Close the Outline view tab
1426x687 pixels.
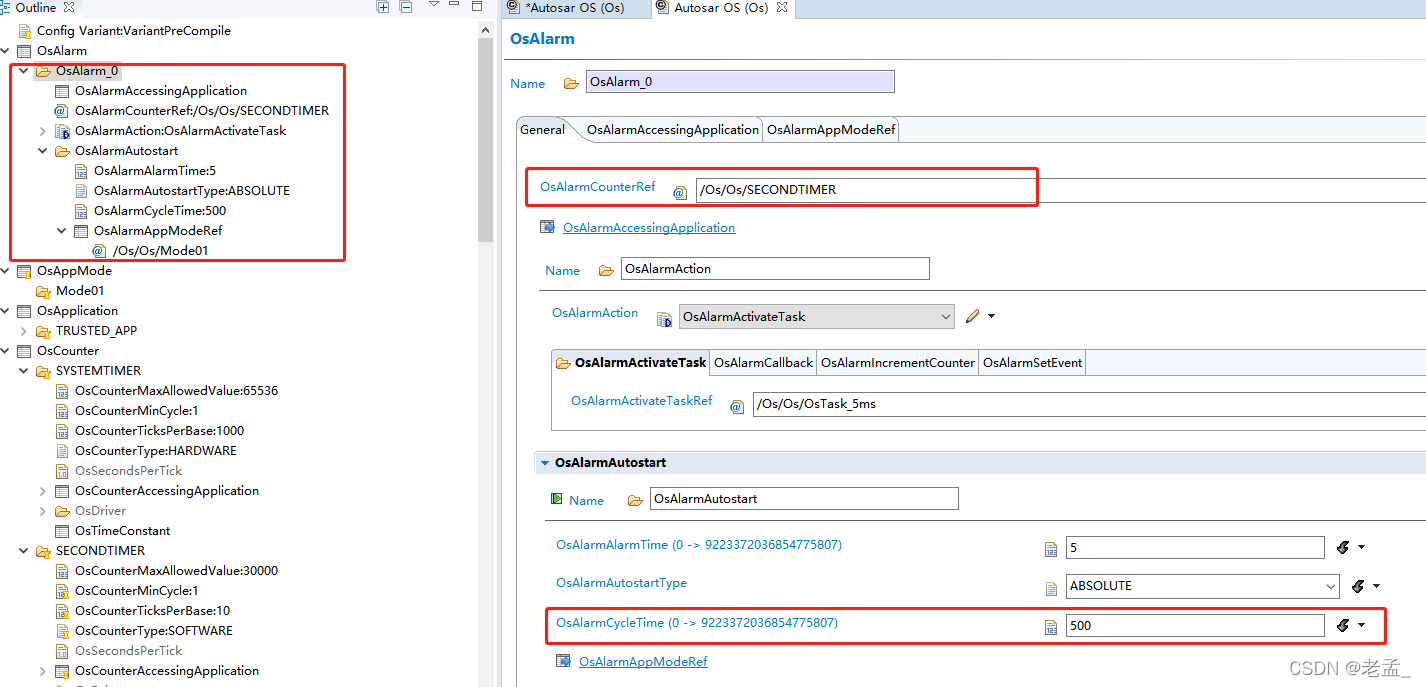(69, 7)
